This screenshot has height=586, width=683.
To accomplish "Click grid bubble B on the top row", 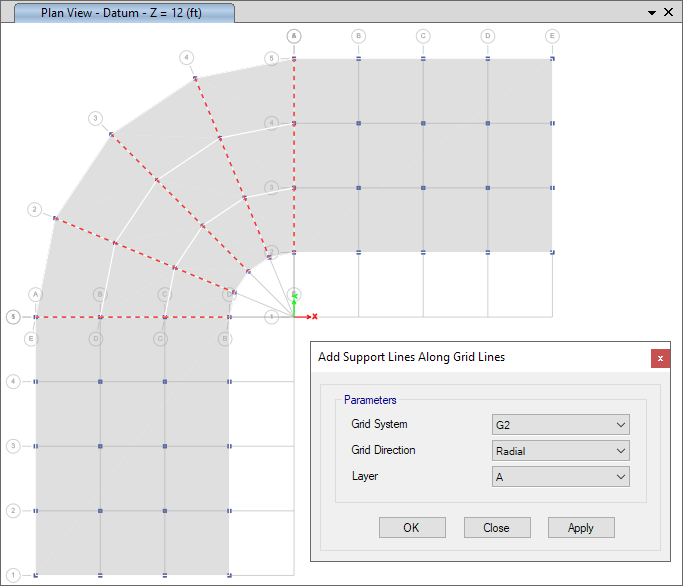I will point(358,36).
